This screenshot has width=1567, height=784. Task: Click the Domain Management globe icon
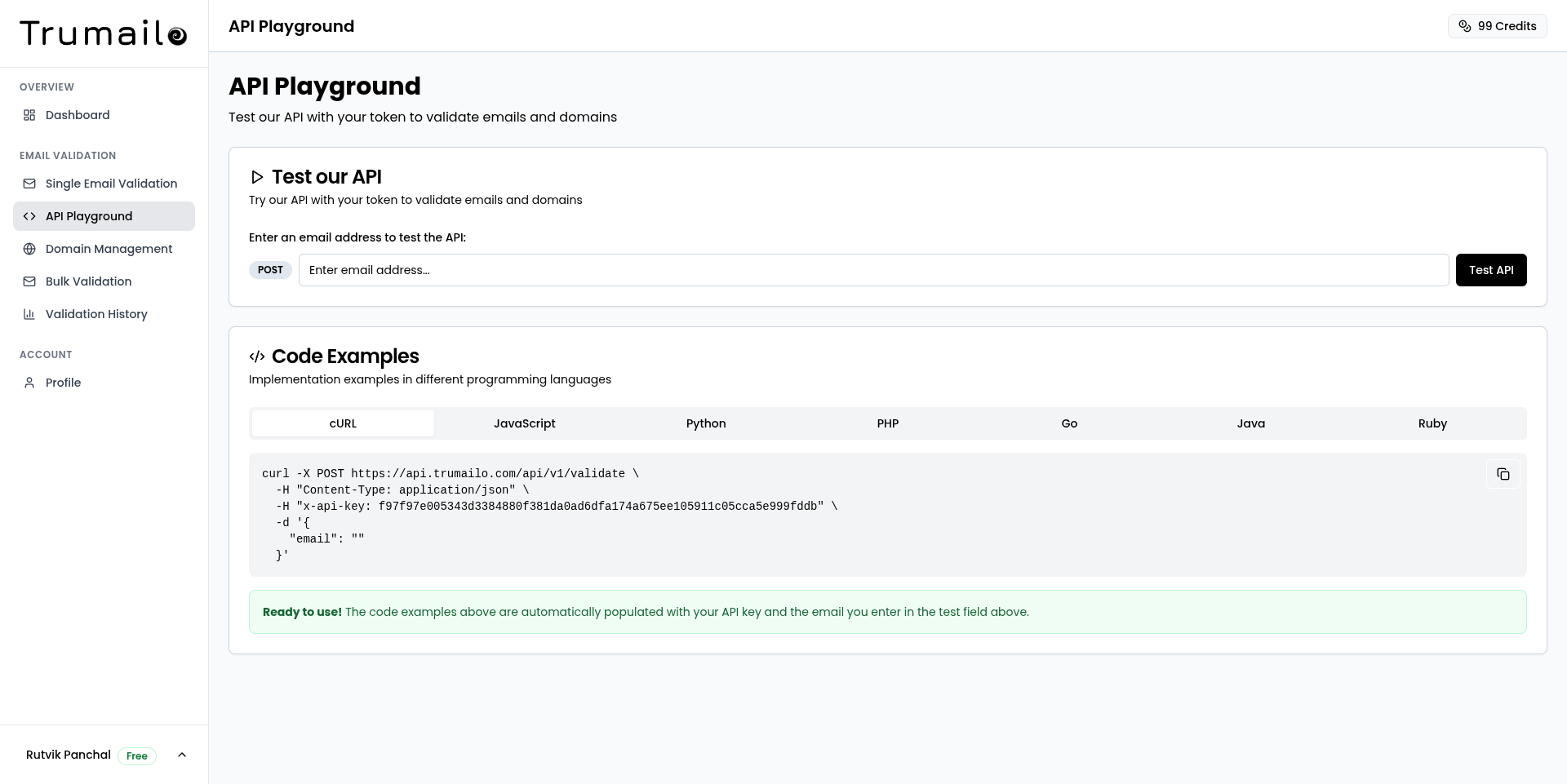[x=29, y=249]
